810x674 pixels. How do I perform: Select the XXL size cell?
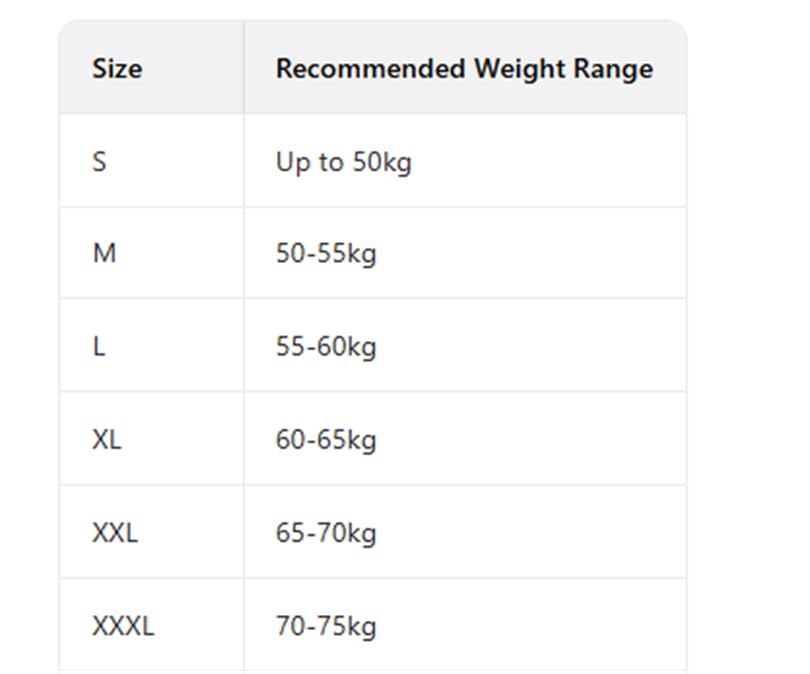(151, 532)
